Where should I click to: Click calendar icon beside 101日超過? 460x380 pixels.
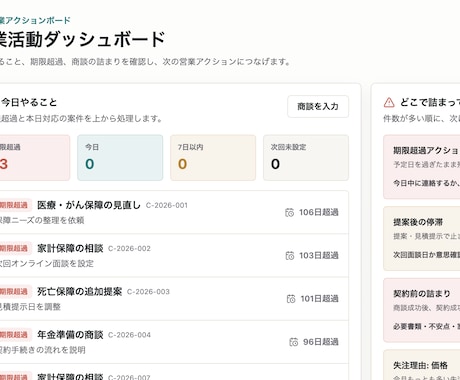click(x=291, y=299)
